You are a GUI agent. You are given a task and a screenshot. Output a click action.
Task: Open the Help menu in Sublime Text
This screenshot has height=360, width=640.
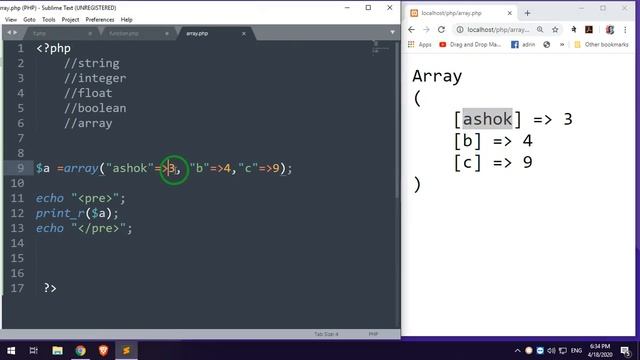127,20
